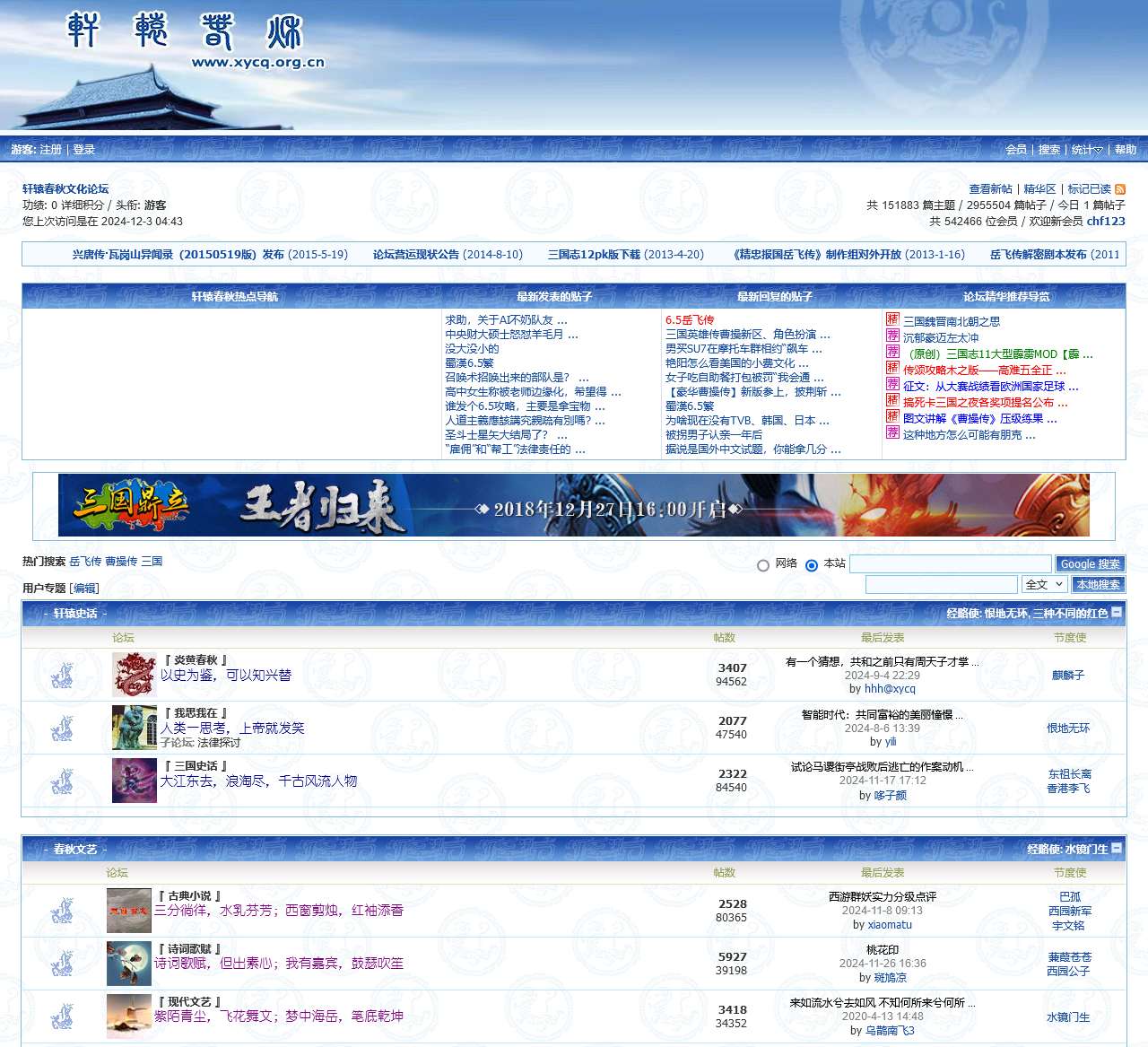Open the 帮助 help menu item
This screenshot has height=1047, width=1148.
pos(1126,150)
